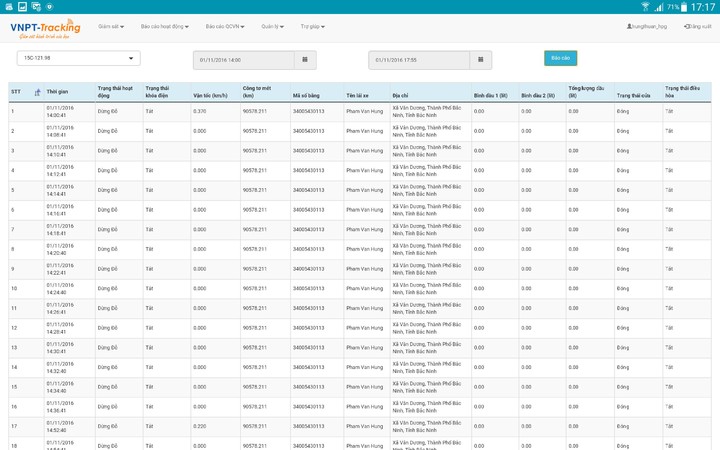This screenshot has width=720, height=450.
Task: Sort by Vận tốc (km/h) column header
Action: (215, 92)
